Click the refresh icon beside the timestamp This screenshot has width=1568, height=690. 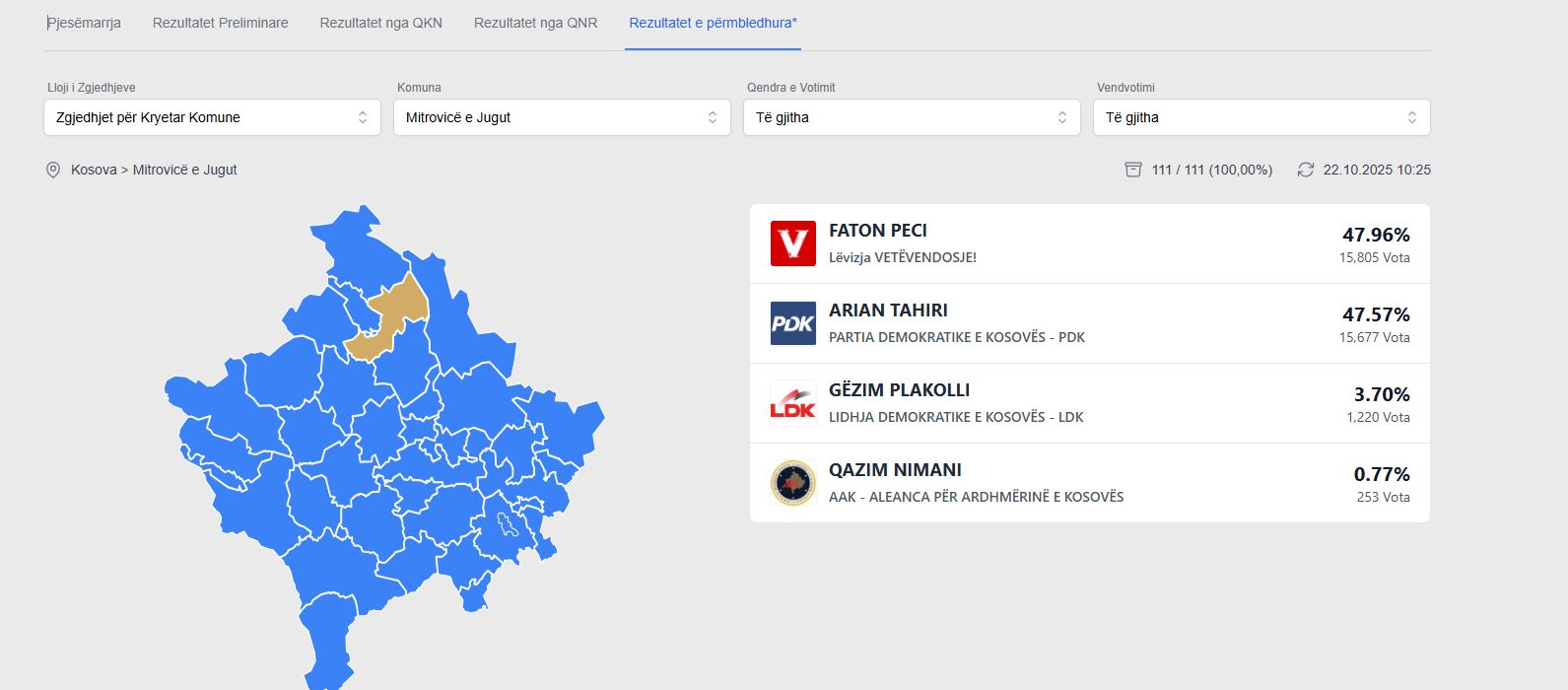pyautogui.click(x=1306, y=170)
